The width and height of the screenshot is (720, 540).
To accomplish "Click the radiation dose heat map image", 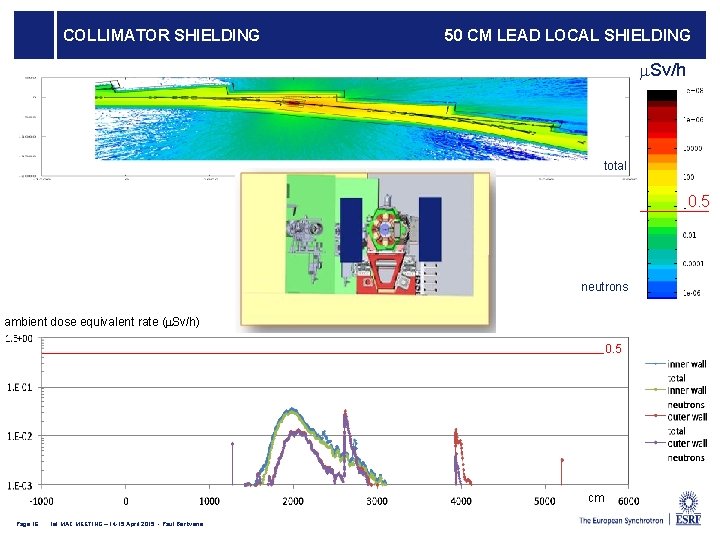I will (341, 118).
